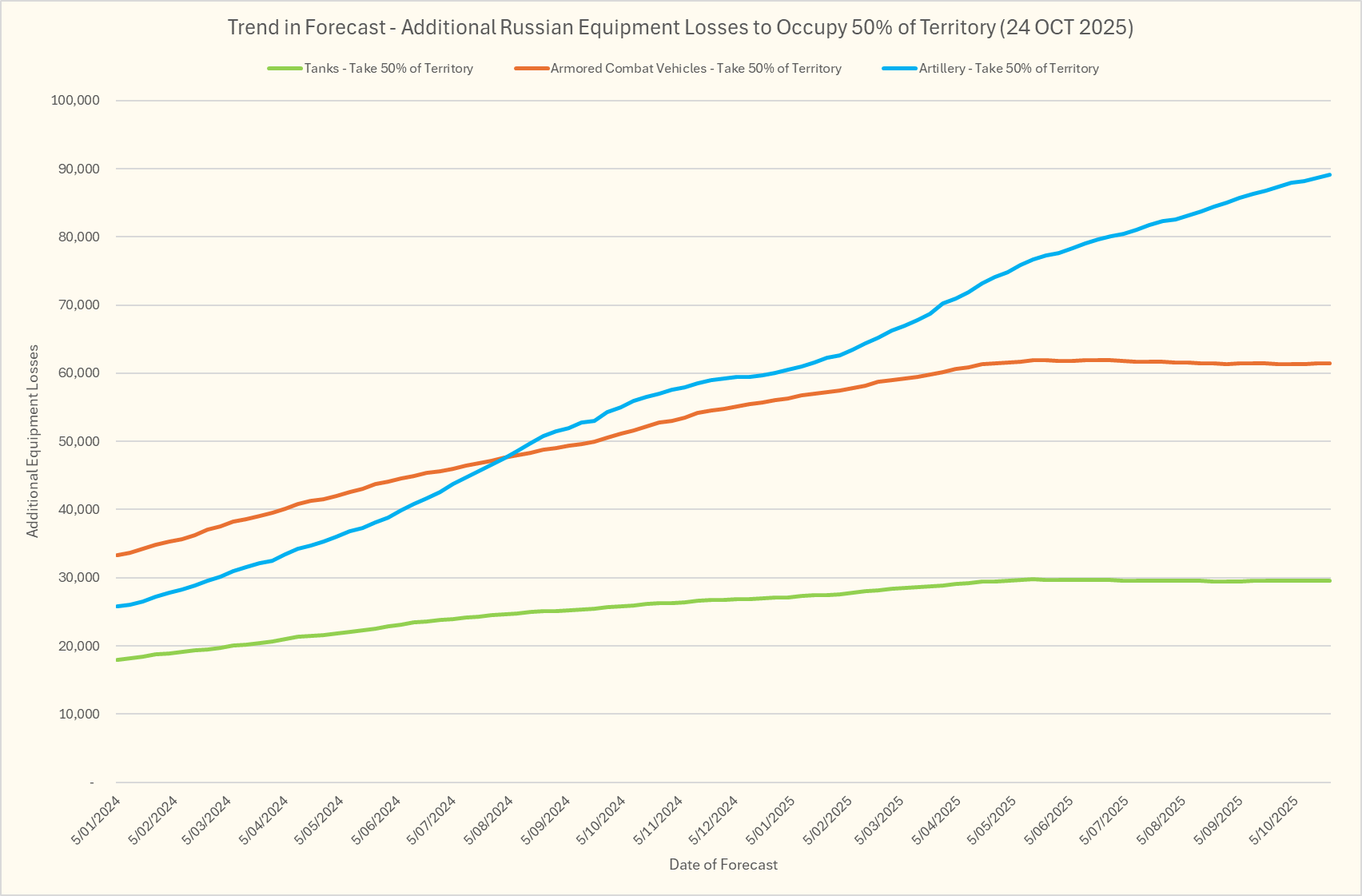Click the orange legend line swatch
1362x896 pixels.
(532, 69)
